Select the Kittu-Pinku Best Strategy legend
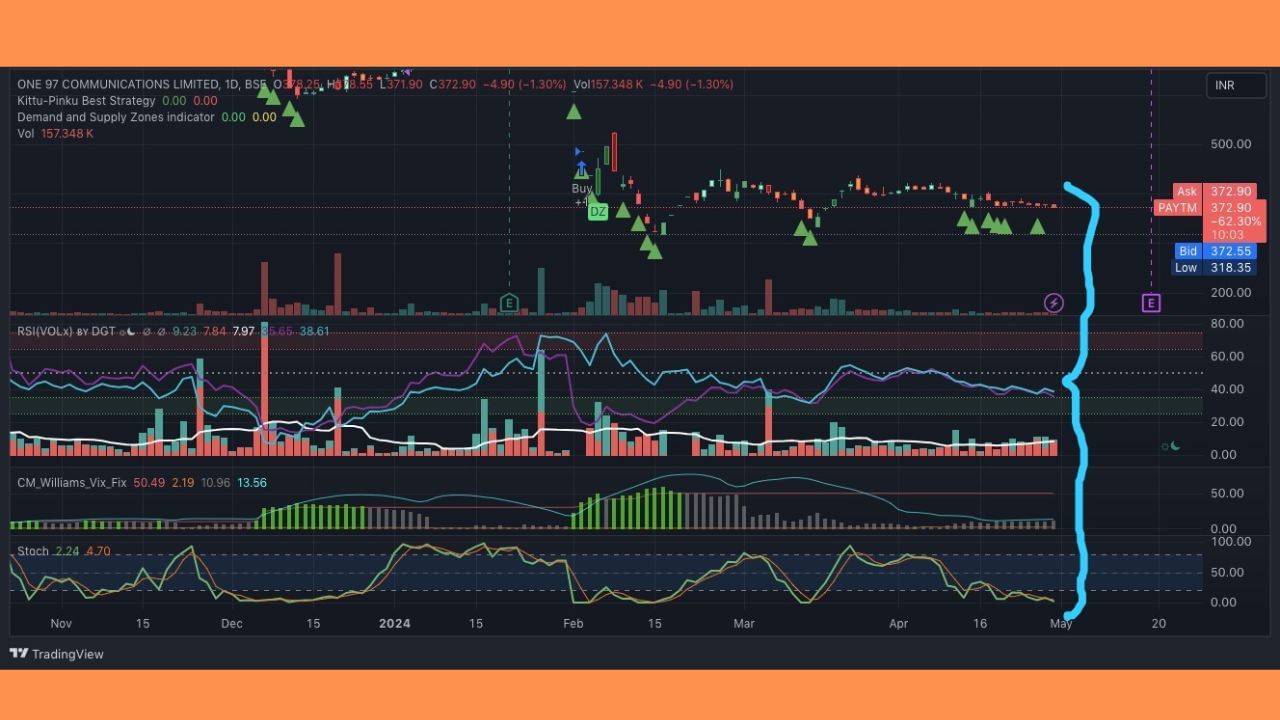This screenshot has height=720, width=1280. click(x=86, y=101)
